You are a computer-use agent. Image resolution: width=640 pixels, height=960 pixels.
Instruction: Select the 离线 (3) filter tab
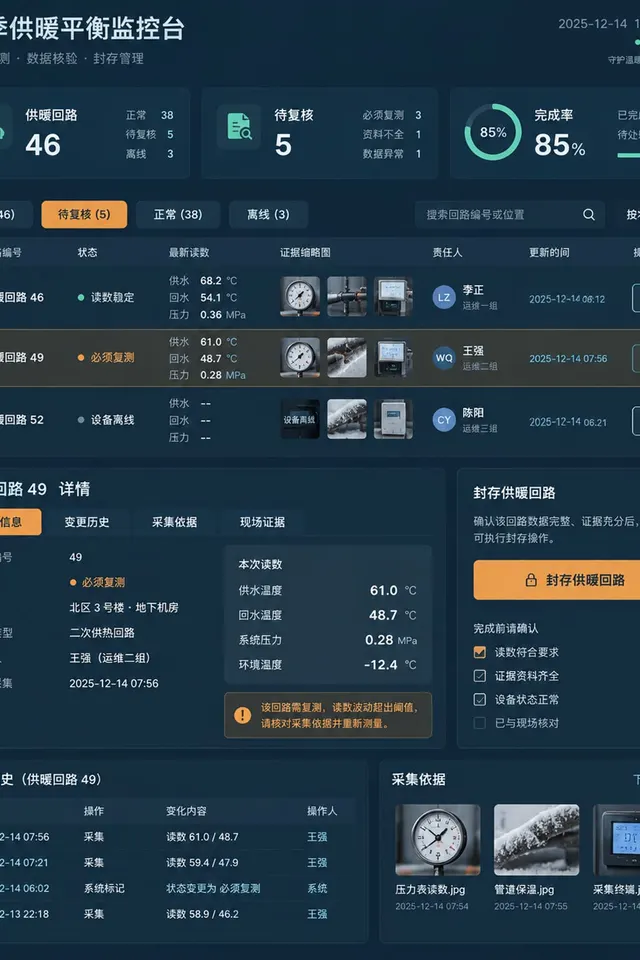click(268, 214)
